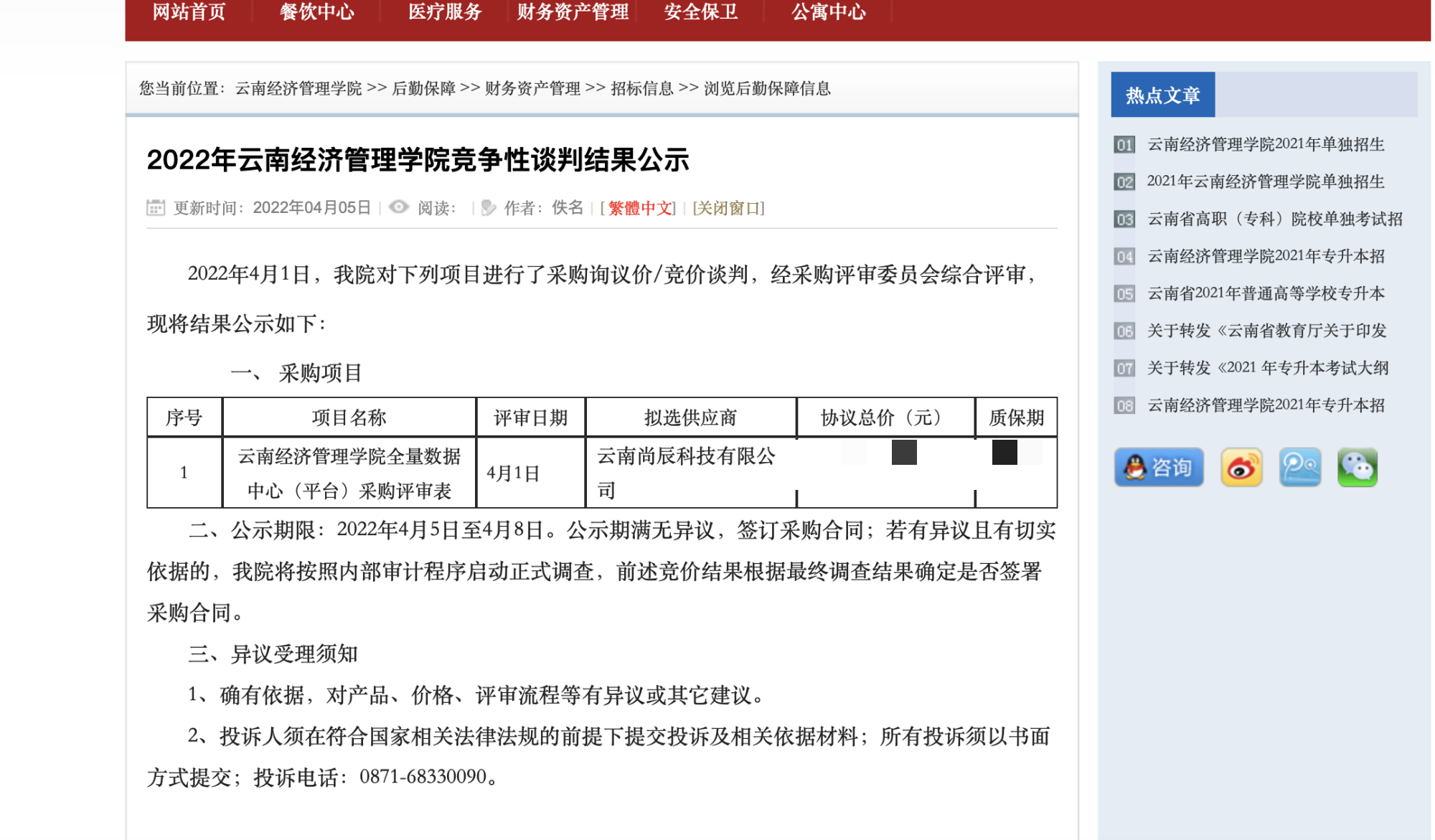Open hot article 03 云南省高职单独考试
Viewport: 1435px width, 840px height.
pyautogui.click(x=1274, y=219)
